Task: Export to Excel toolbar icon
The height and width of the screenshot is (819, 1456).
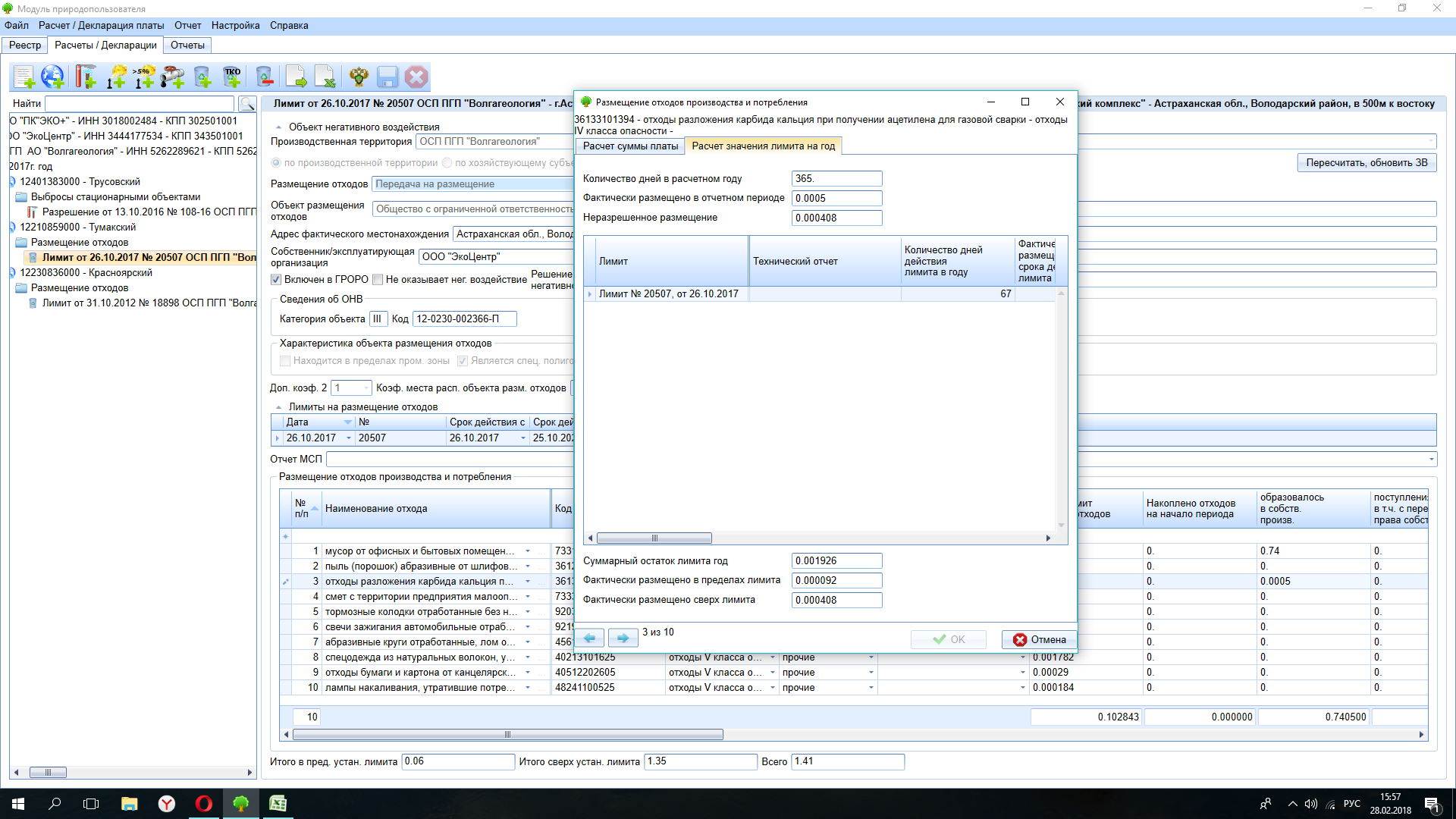Action: (x=325, y=77)
